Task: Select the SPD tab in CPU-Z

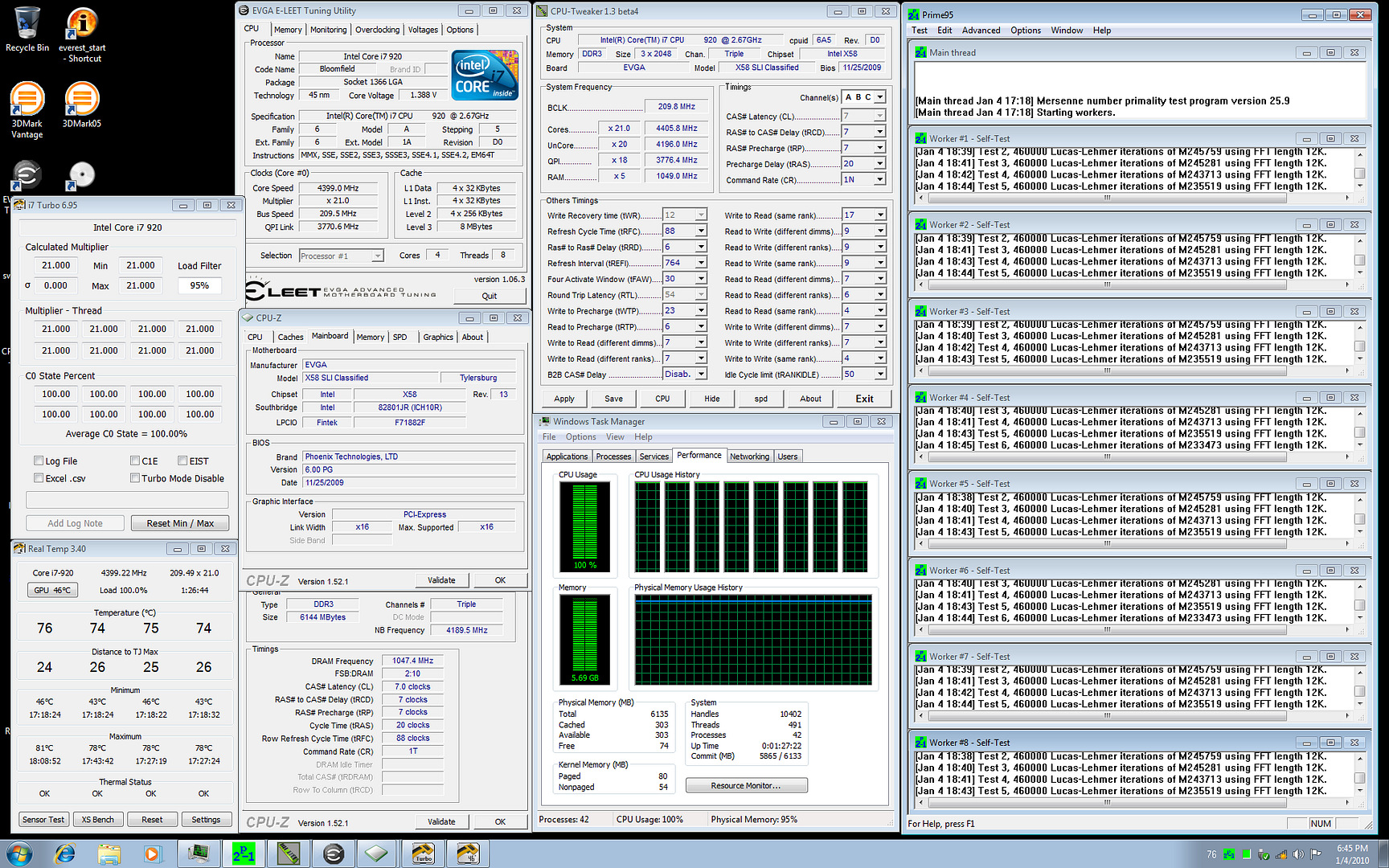Action: click(399, 338)
